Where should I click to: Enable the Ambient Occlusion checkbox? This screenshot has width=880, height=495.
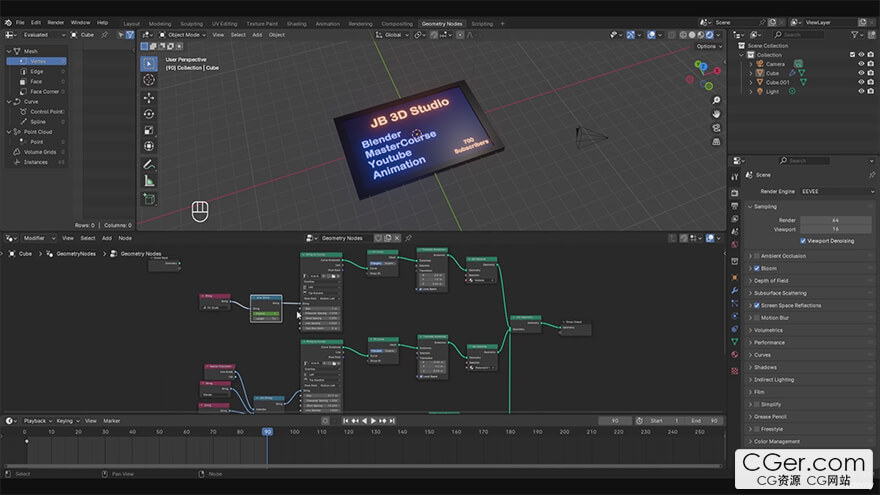coord(757,256)
